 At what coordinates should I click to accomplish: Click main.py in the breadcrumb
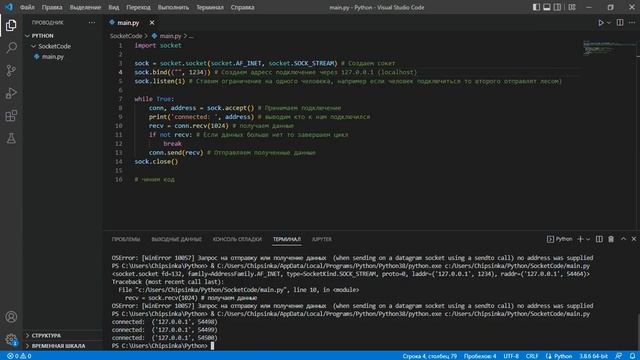coord(170,36)
